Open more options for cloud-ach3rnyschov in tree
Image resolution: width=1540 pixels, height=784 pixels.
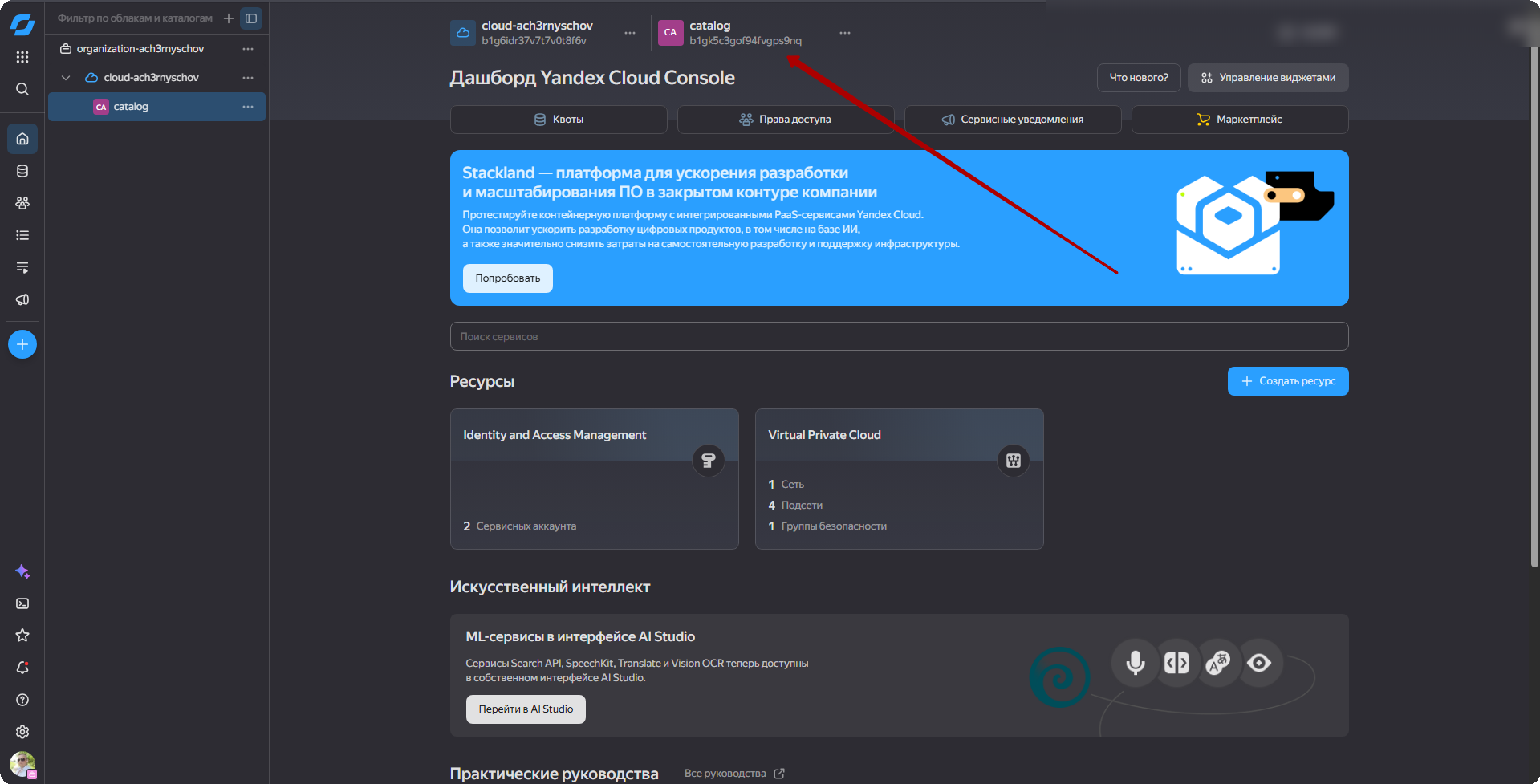pyautogui.click(x=248, y=78)
